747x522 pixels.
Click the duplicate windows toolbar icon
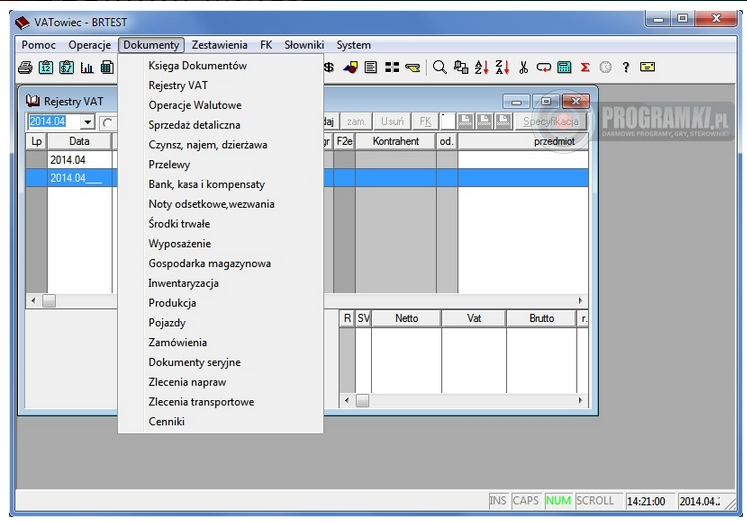point(461,67)
